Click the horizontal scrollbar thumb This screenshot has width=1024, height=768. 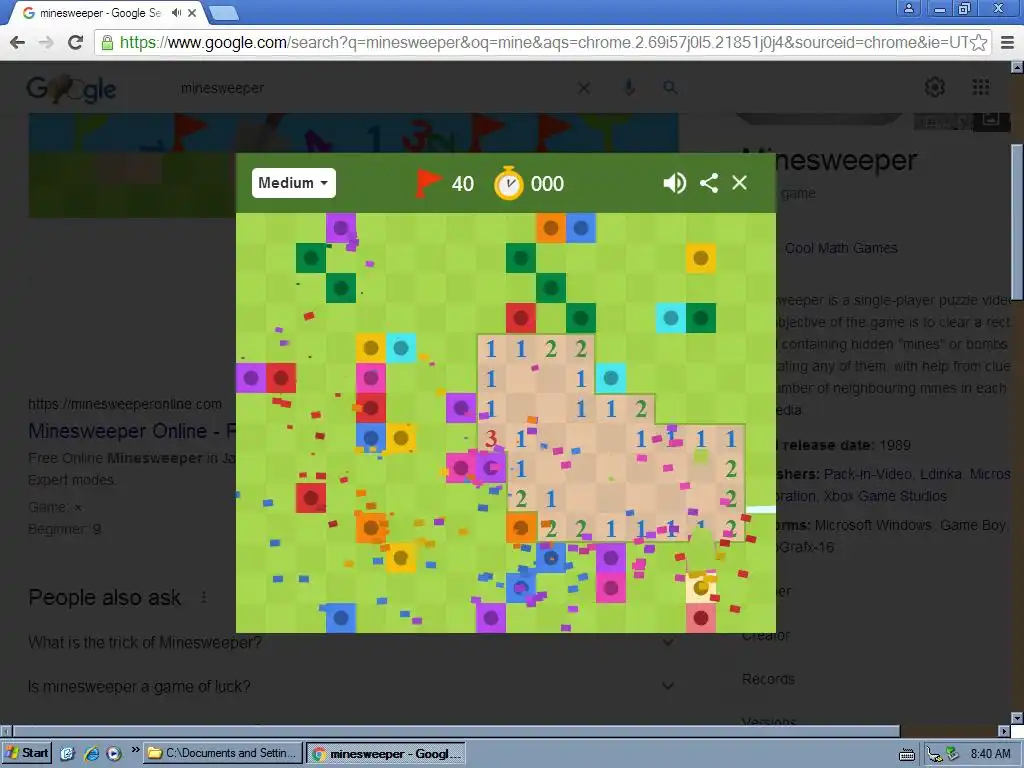[456, 731]
